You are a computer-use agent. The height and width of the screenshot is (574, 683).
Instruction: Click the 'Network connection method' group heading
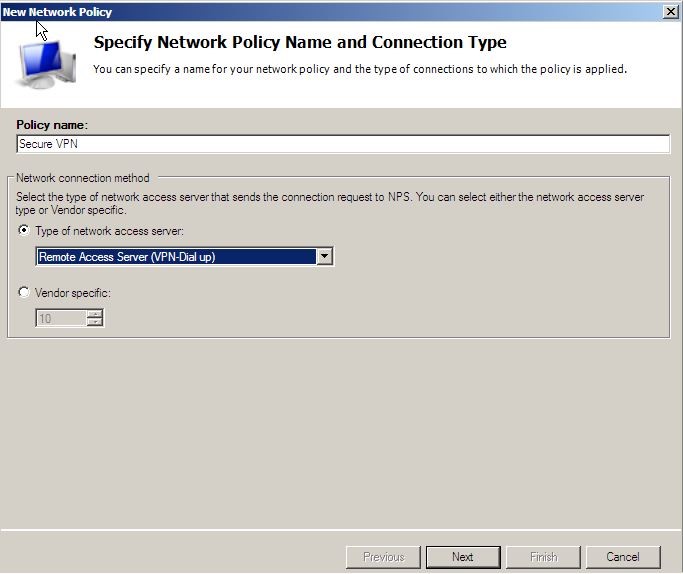pyautogui.click(x=83, y=178)
